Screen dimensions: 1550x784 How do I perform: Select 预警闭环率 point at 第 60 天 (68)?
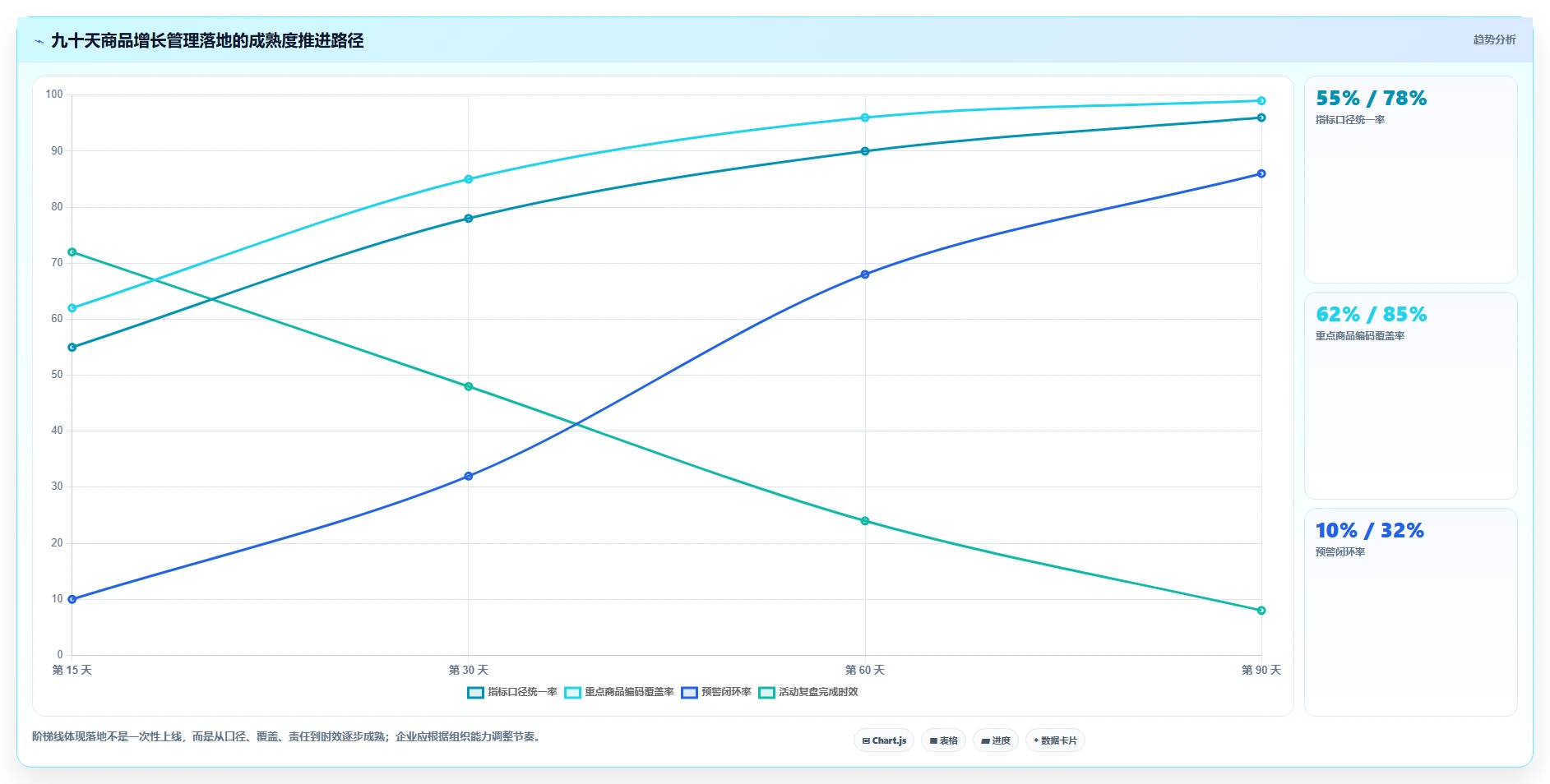(x=865, y=274)
